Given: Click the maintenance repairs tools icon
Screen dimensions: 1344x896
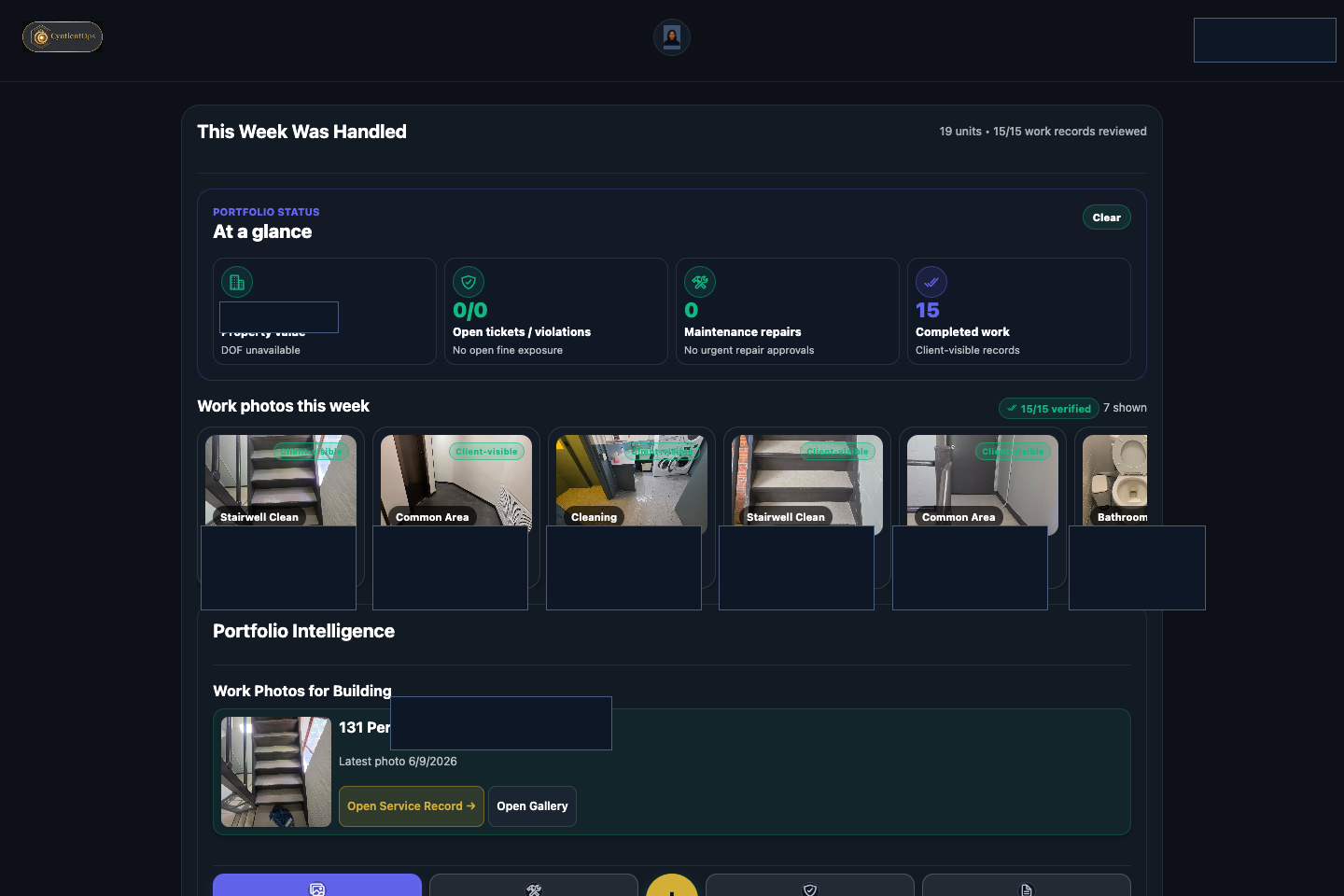Looking at the screenshot, I should [700, 282].
